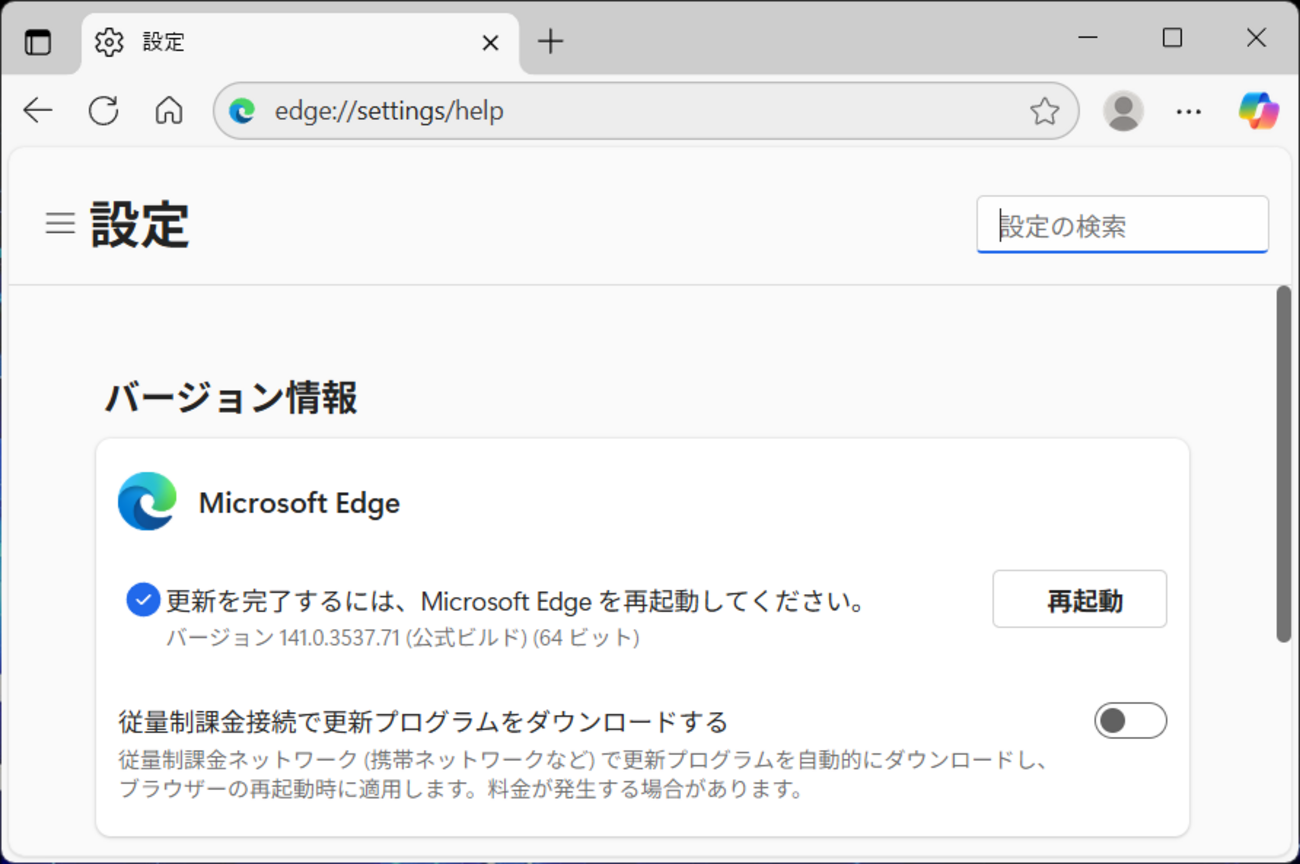Open the profile avatar icon
The height and width of the screenshot is (864, 1300).
[1123, 110]
